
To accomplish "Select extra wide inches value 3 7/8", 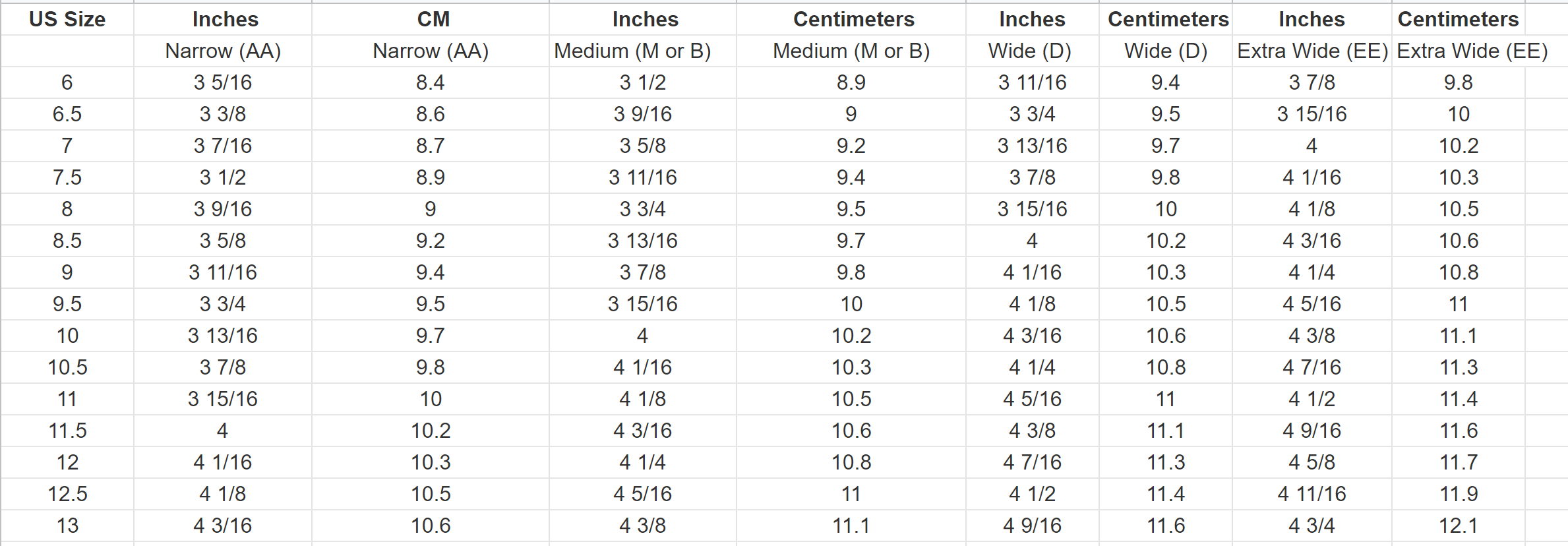I will [x=1312, y=82].
